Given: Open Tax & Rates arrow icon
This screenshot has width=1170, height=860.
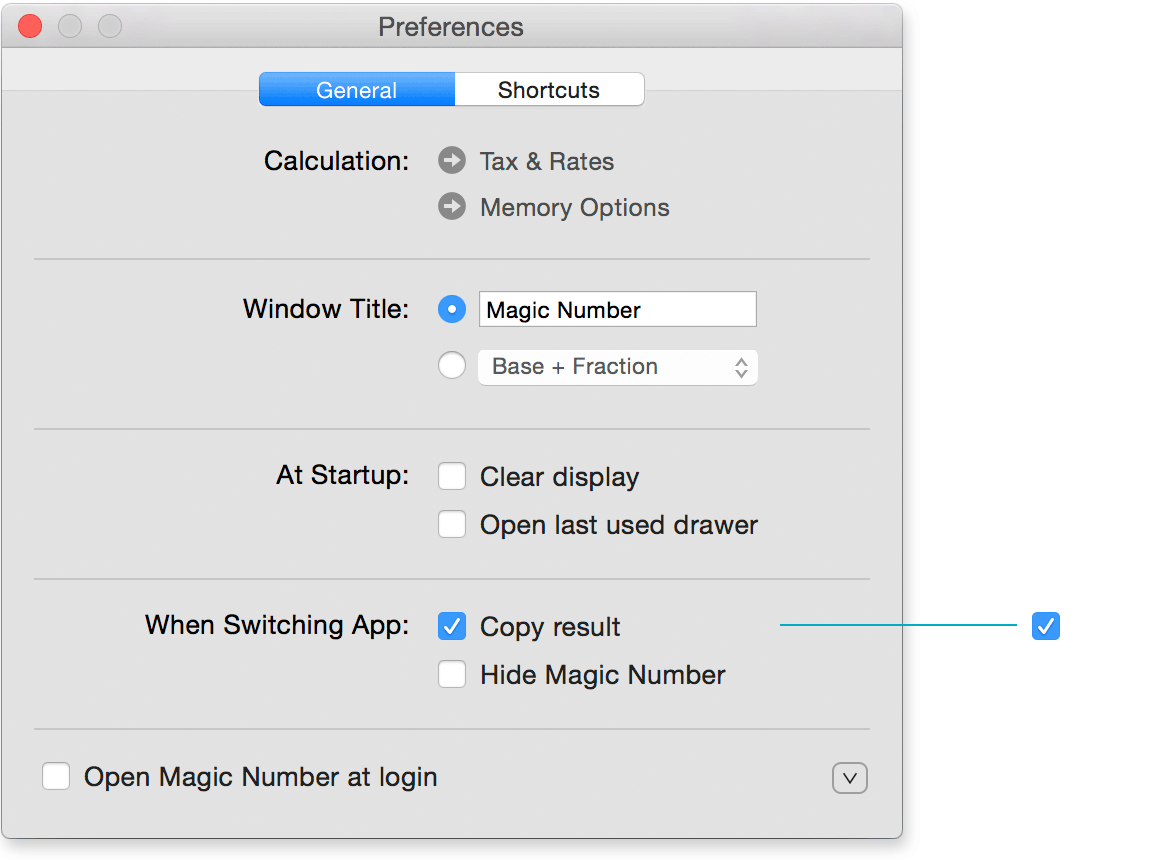Looking at the screenshot, I should [451, 160].
